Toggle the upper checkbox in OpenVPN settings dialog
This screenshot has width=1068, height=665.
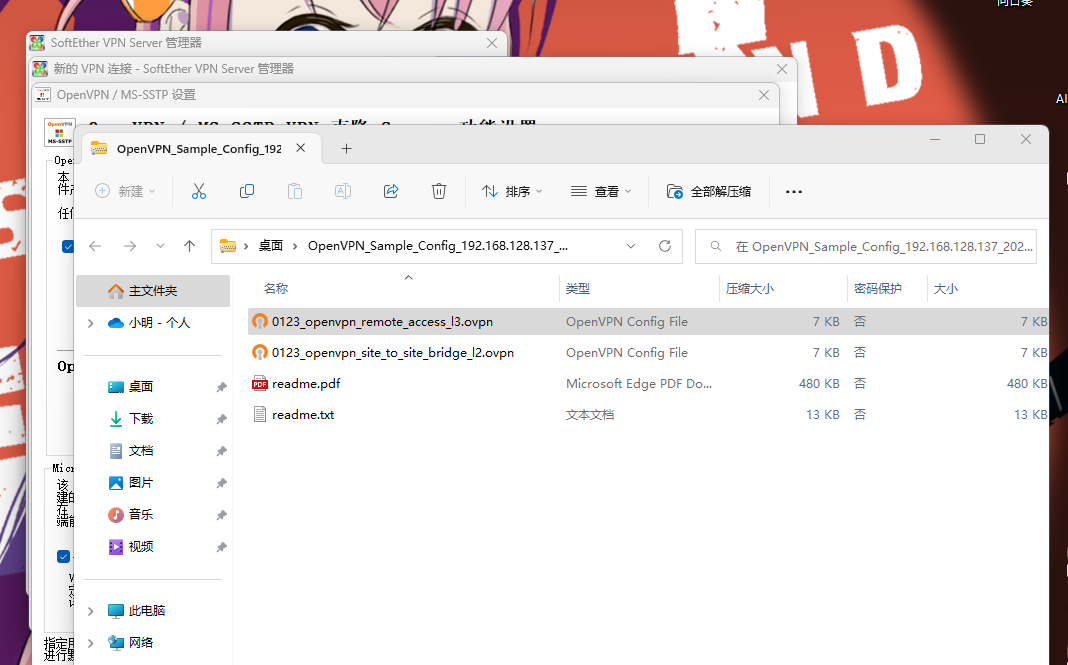click(x=67, y=247)
